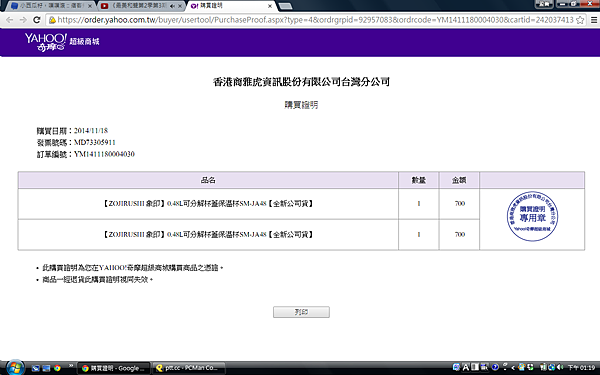Click the speaker volume tray icon
Screen dimensions: 600x375
tap(560, 368)
